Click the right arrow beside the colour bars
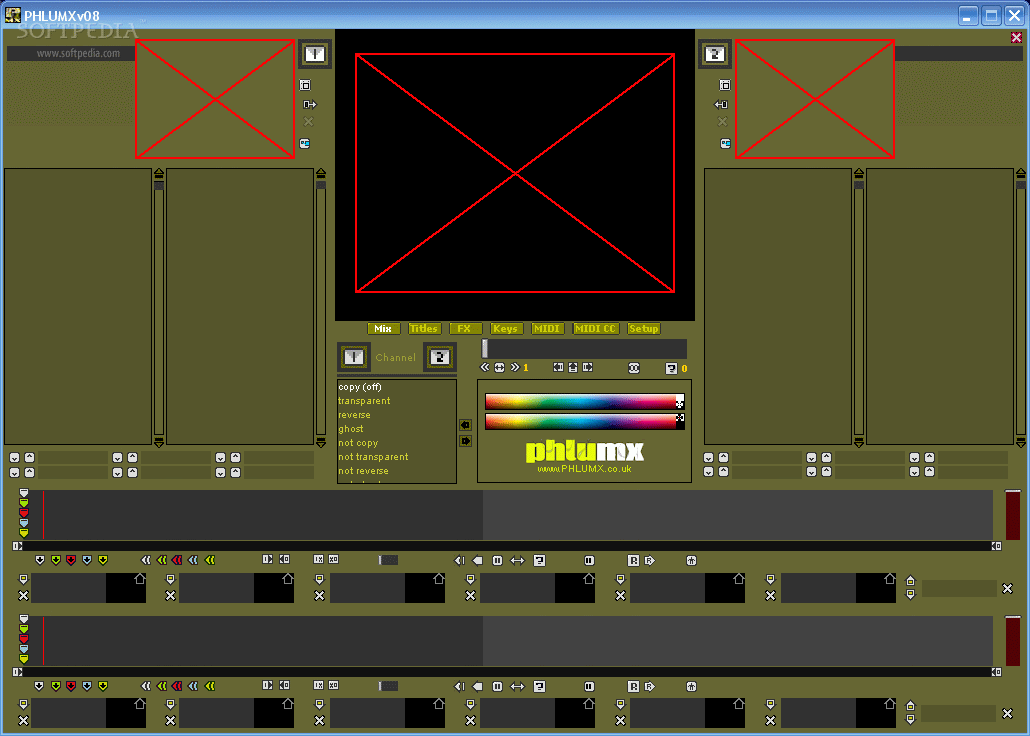Viewport: 1030px width, 736px height. point(465,441)
